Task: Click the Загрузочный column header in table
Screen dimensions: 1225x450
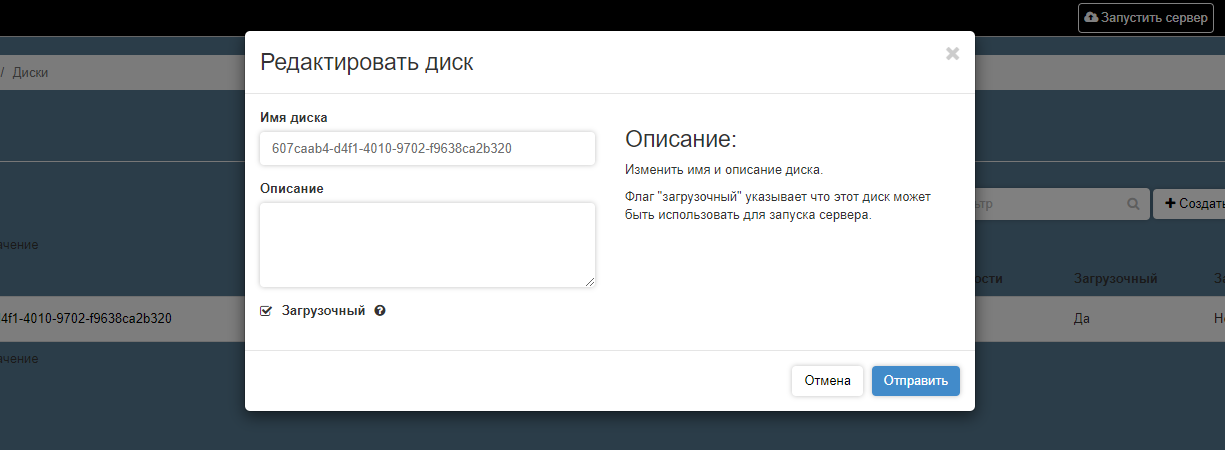Action: pyautogui.click(x=1115, y=279)
